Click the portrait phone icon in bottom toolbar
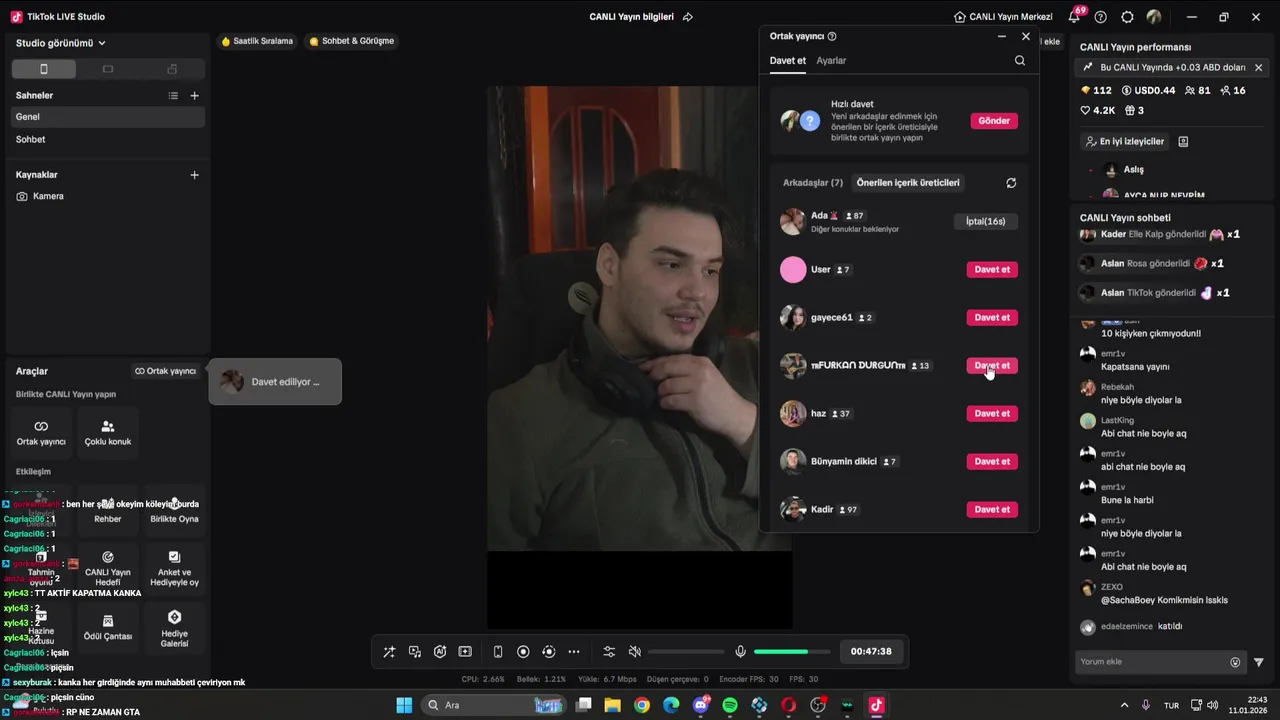1280x720 pixels. coord(498,652)
